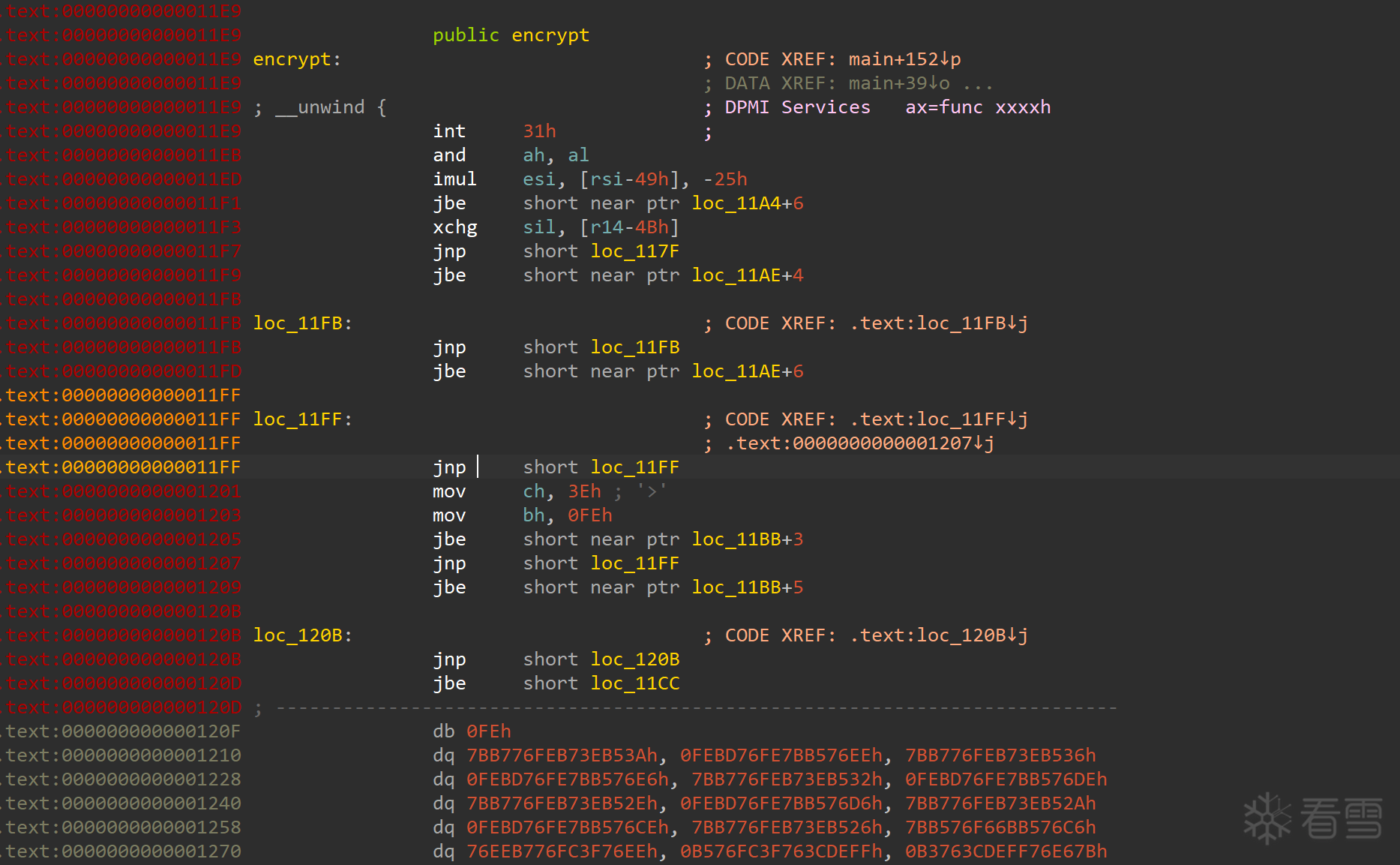The width and height of the screenshot is (1400, 865).
Task: Click the jump target "loc_11AE+6"
Action: [x=748, y=371]
